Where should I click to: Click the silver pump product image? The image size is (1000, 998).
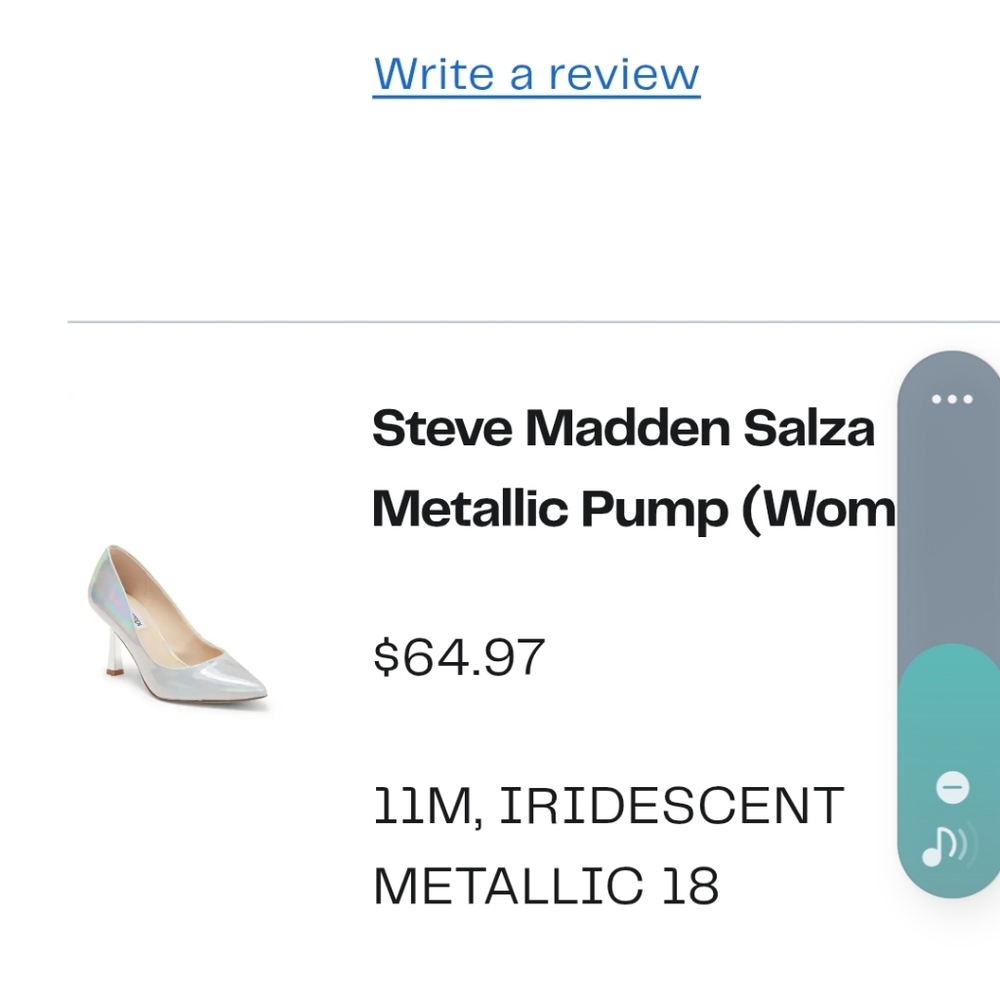click(178, 627)
